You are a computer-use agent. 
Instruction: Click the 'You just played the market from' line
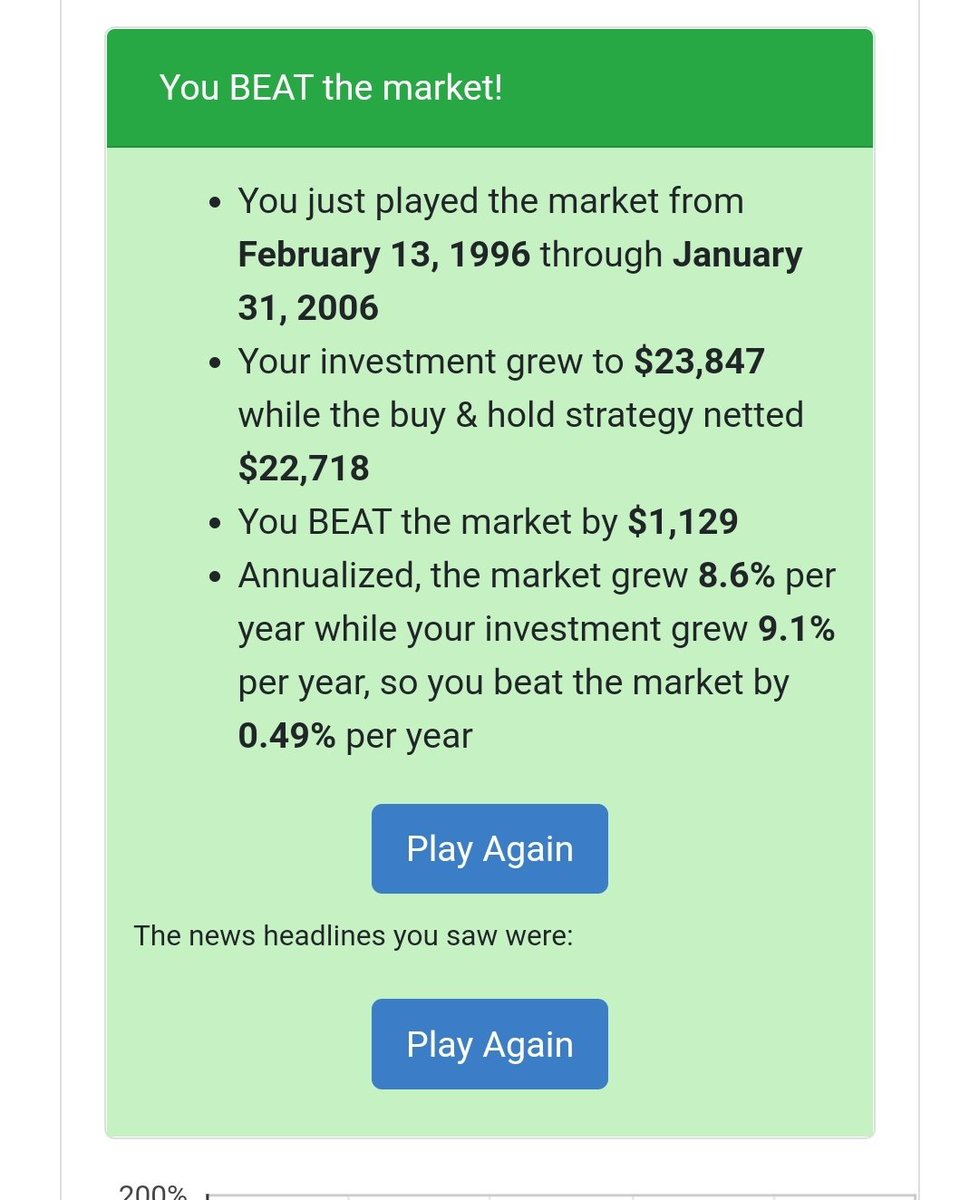click(491, 201)
